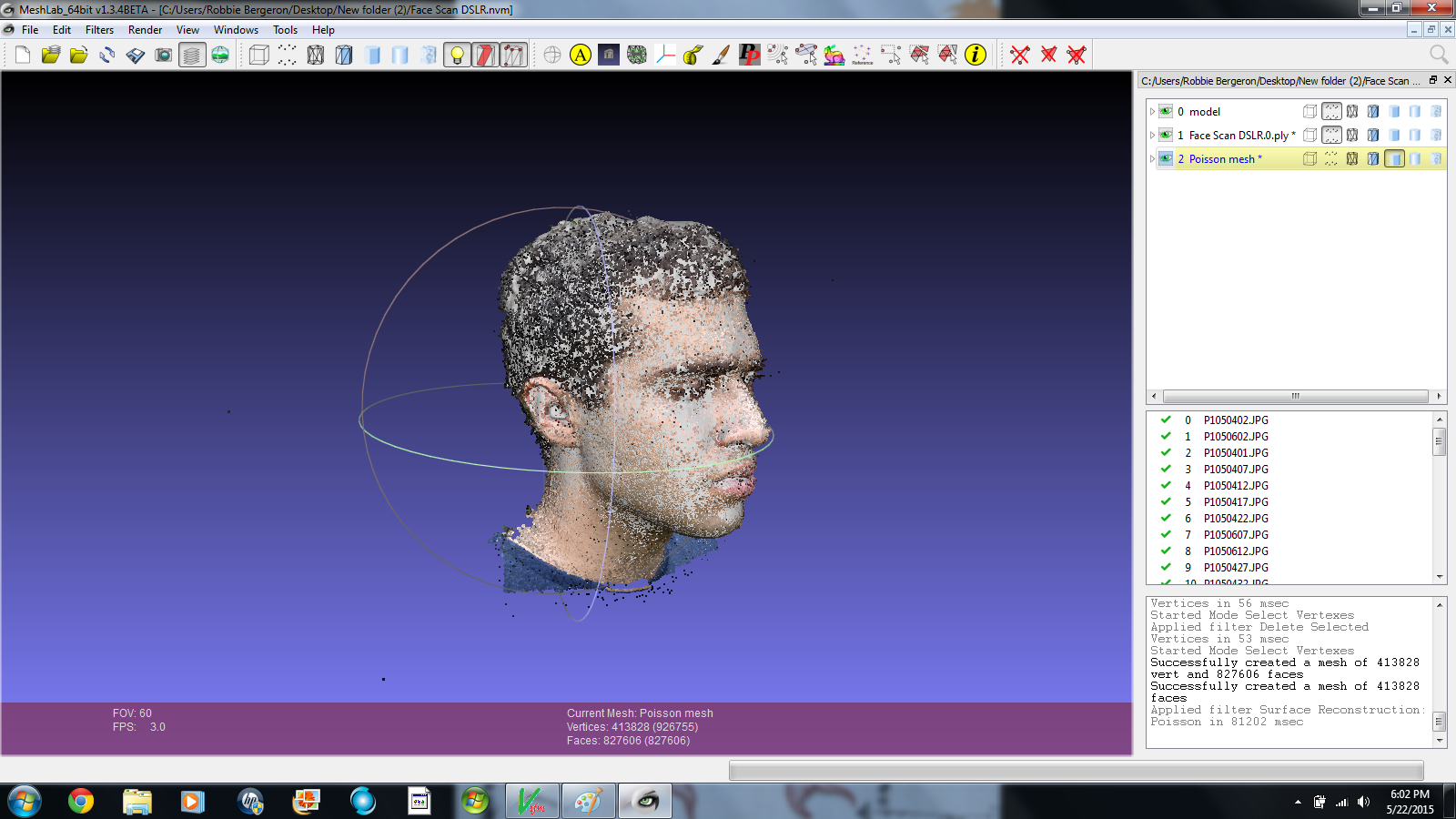This screenshot has height=819, width=1456.
Task: Show the raster globe view icon
Action: (x=220, y=56)
